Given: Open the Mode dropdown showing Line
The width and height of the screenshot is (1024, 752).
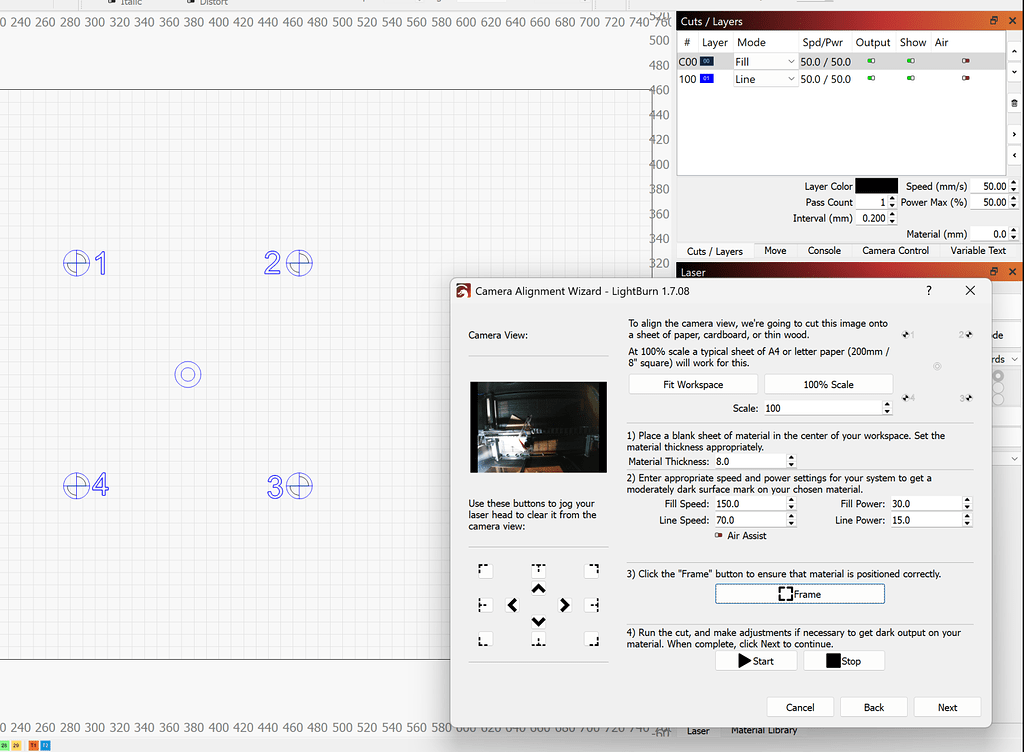Looking at the screenshot, I should pos(765,79).
